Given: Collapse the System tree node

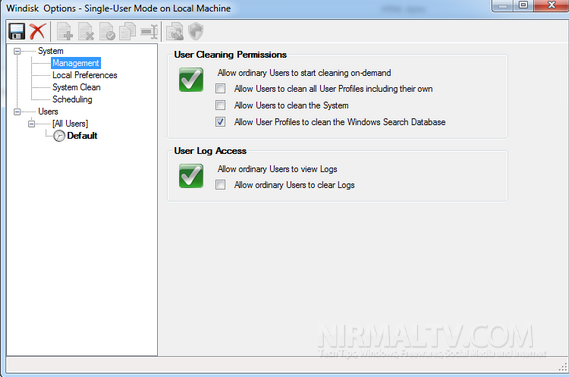Looking at the screenshot, I should pos(17,51).
